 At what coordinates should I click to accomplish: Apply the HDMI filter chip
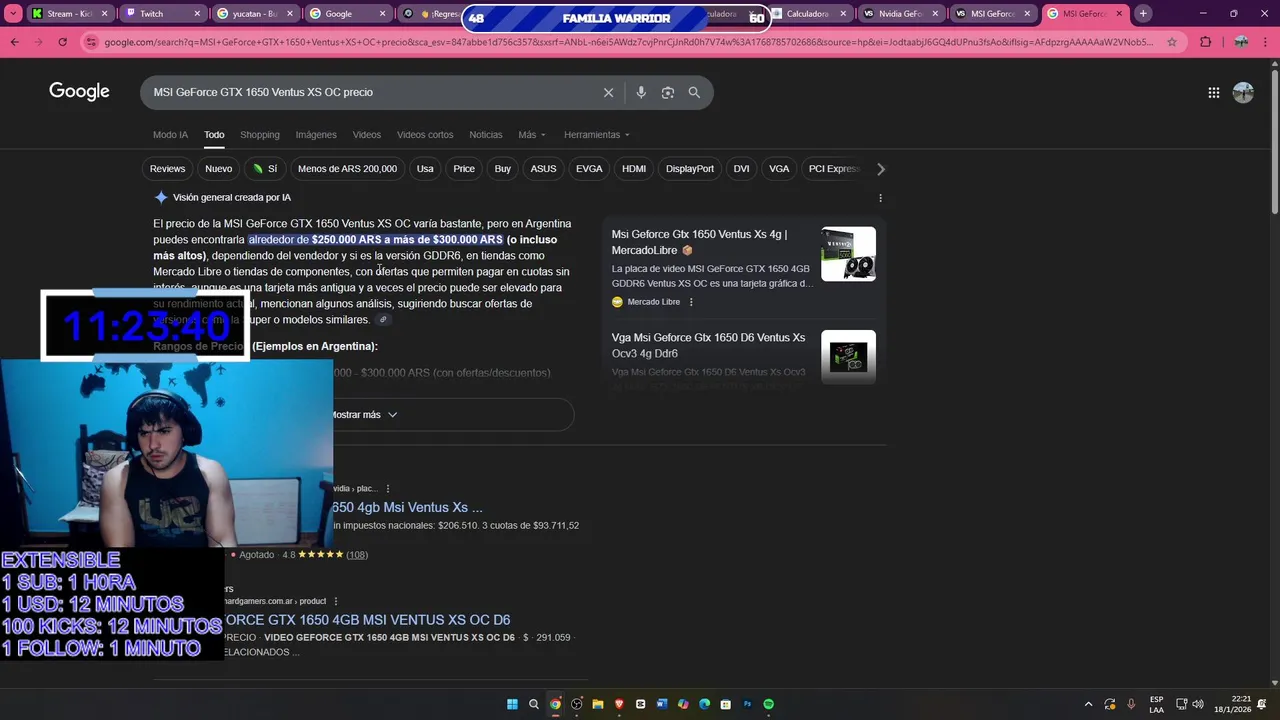[634, 169]
